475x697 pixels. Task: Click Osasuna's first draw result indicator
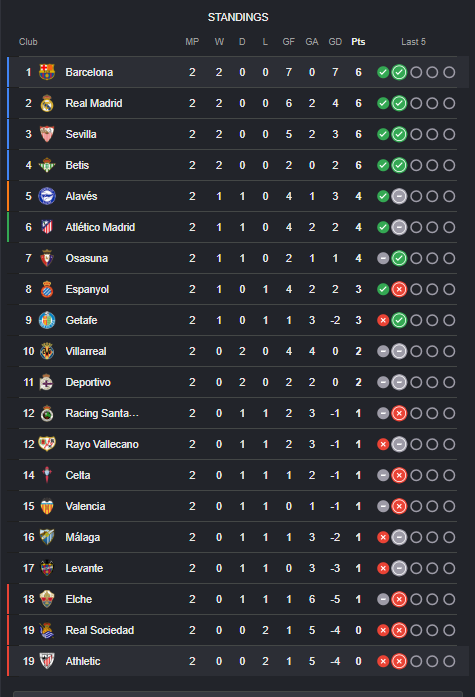click(x=383, y=258)
